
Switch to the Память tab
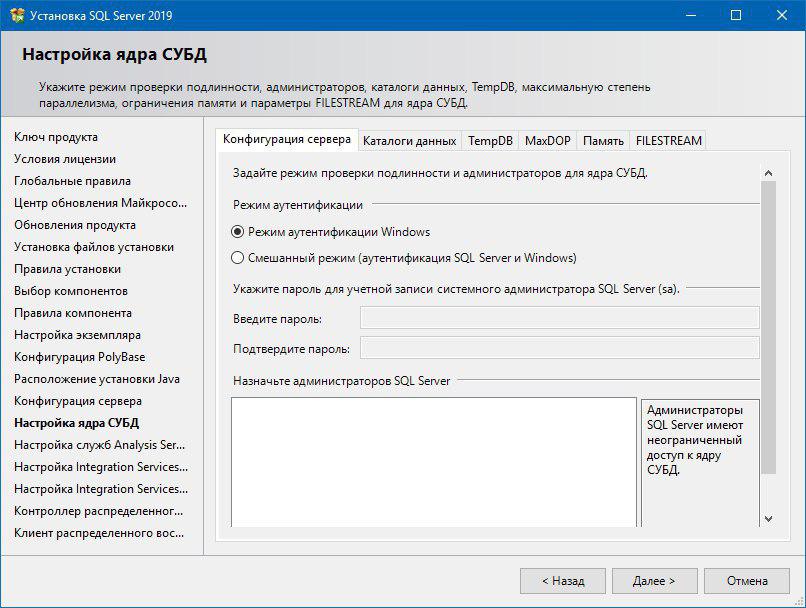point(603,141)
